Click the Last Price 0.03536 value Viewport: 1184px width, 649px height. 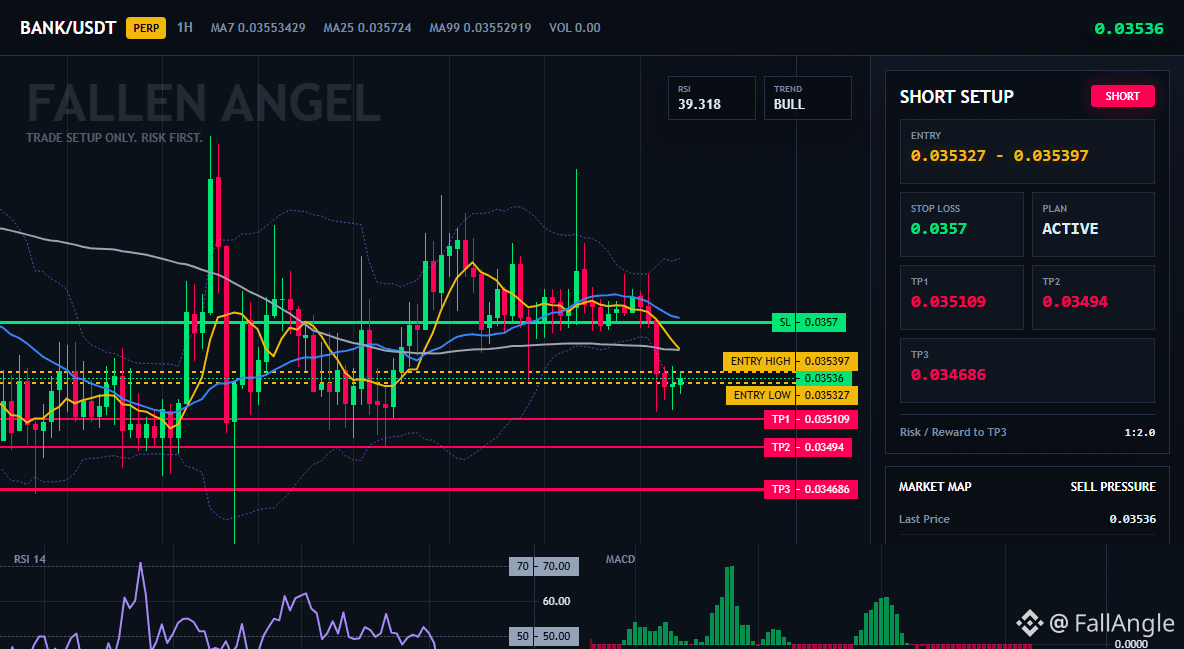(1133, 519)
